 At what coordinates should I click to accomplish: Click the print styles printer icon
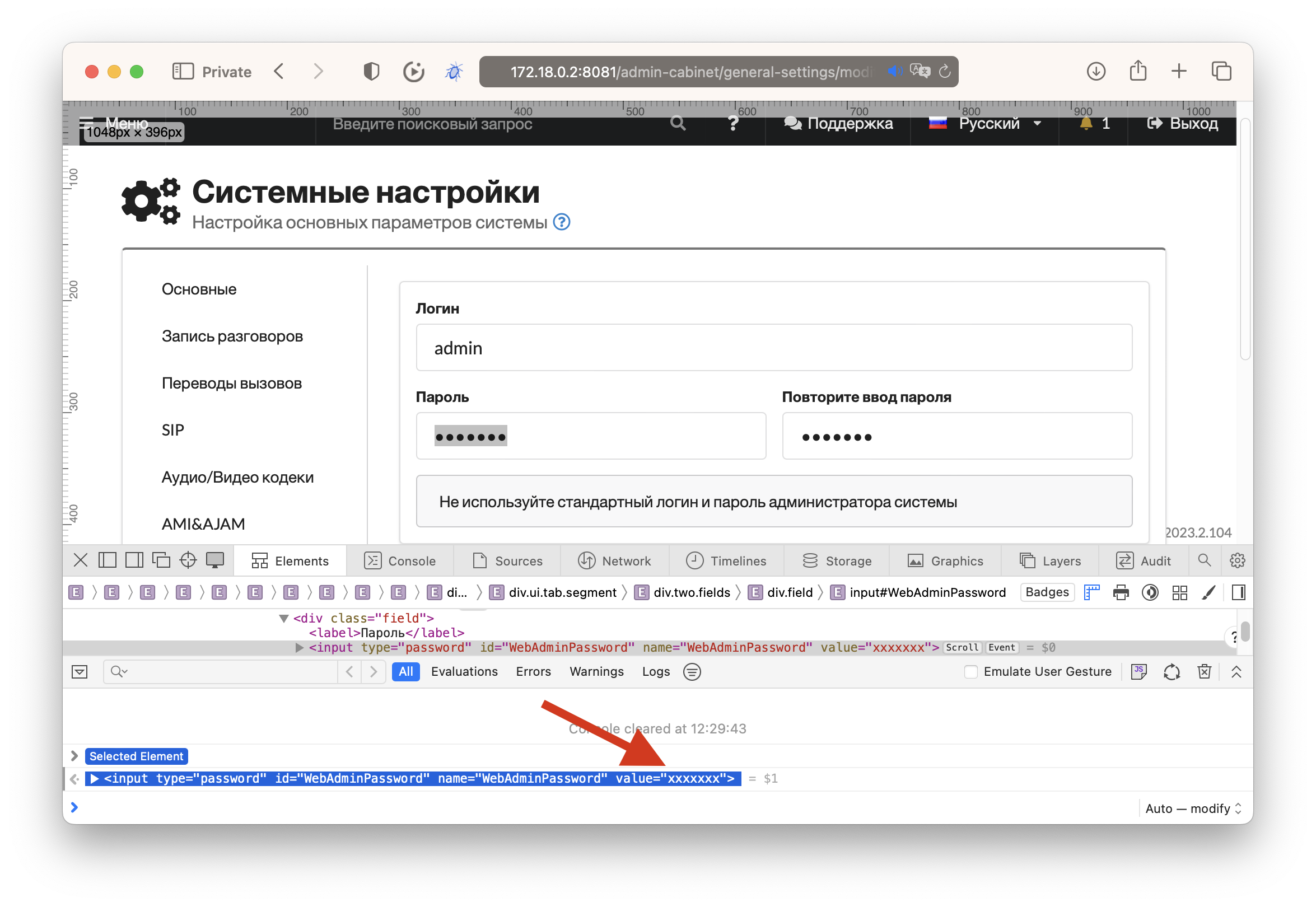[x=1121, y=592]
